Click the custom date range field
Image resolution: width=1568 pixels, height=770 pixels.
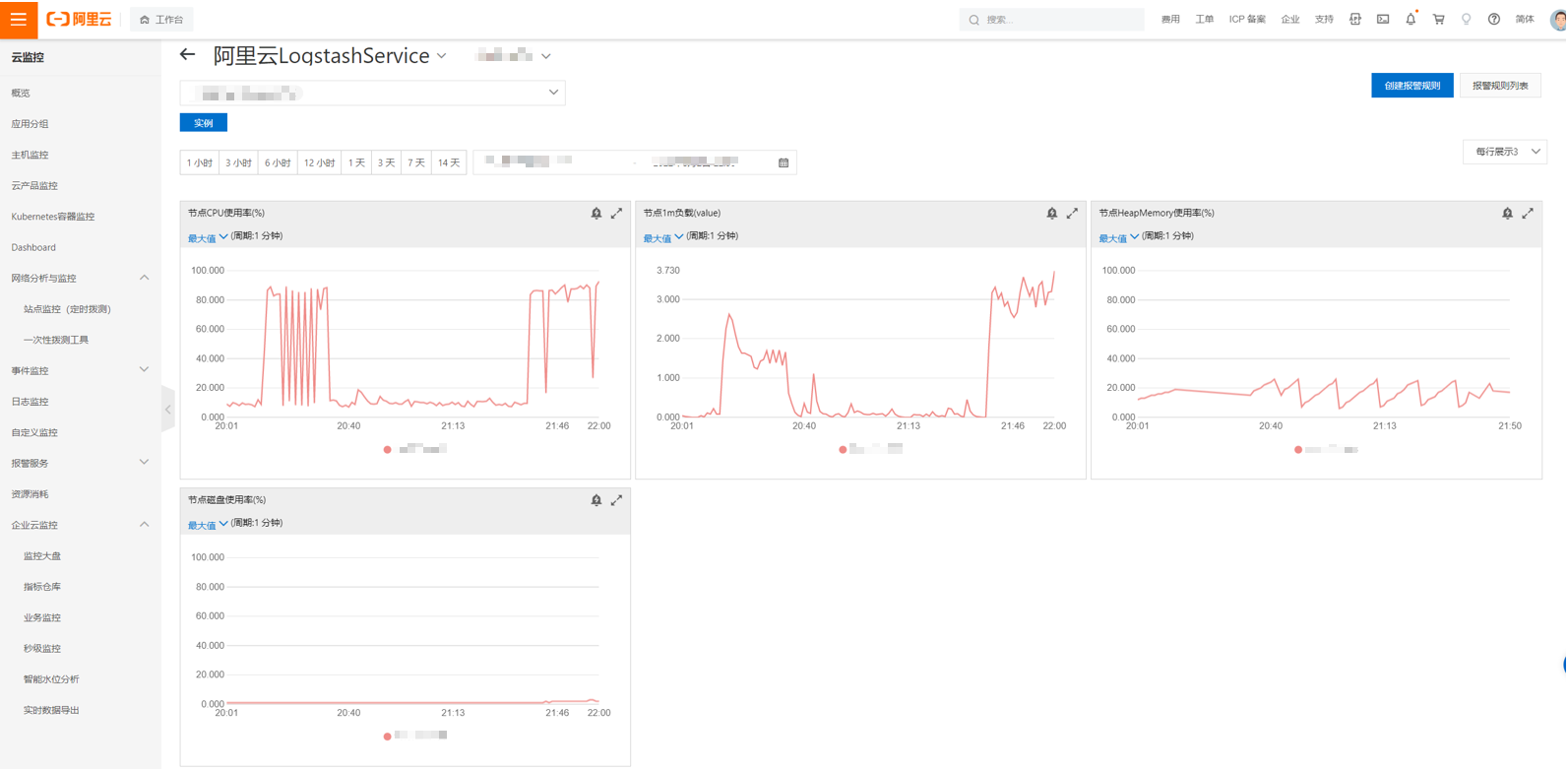pyautogui.click(x=635, y=162)
